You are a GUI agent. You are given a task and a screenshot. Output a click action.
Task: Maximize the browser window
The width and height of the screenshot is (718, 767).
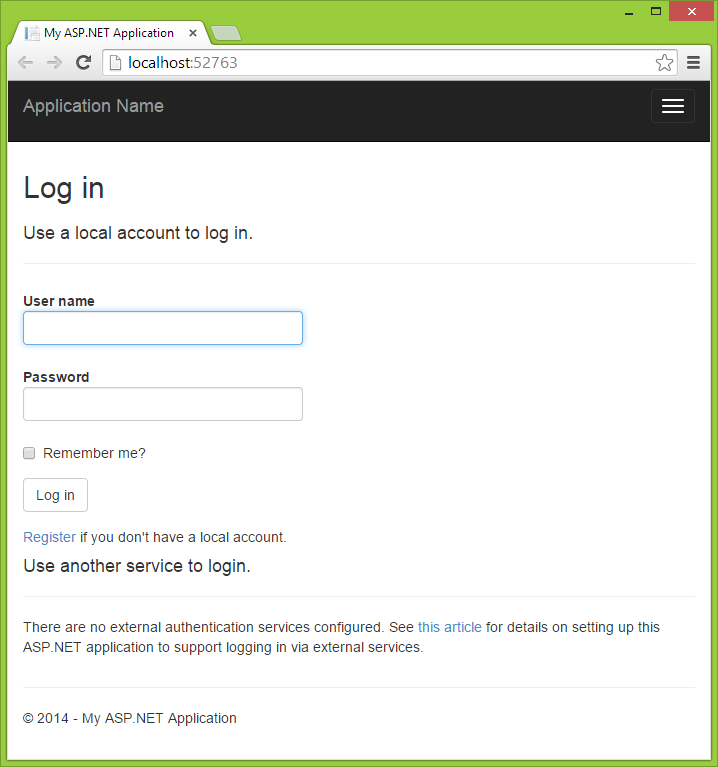pos(656,11)
